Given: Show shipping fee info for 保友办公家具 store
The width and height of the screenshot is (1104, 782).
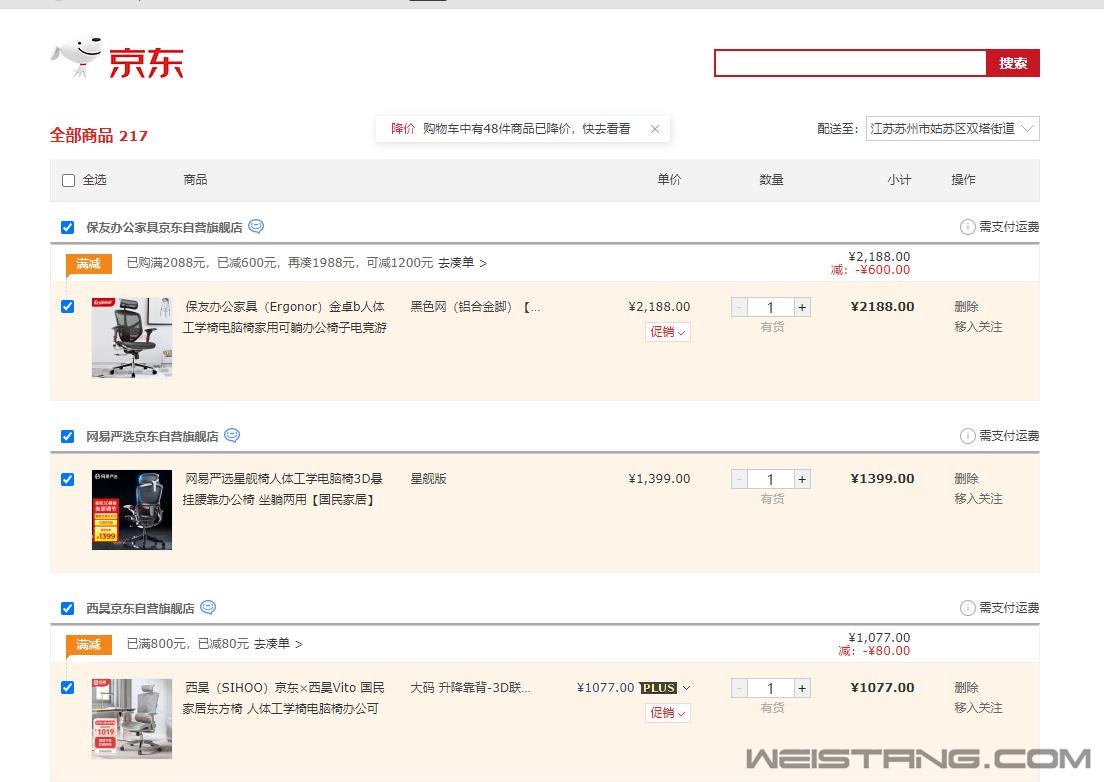Looking at the screenshot, I should (967, 227).
